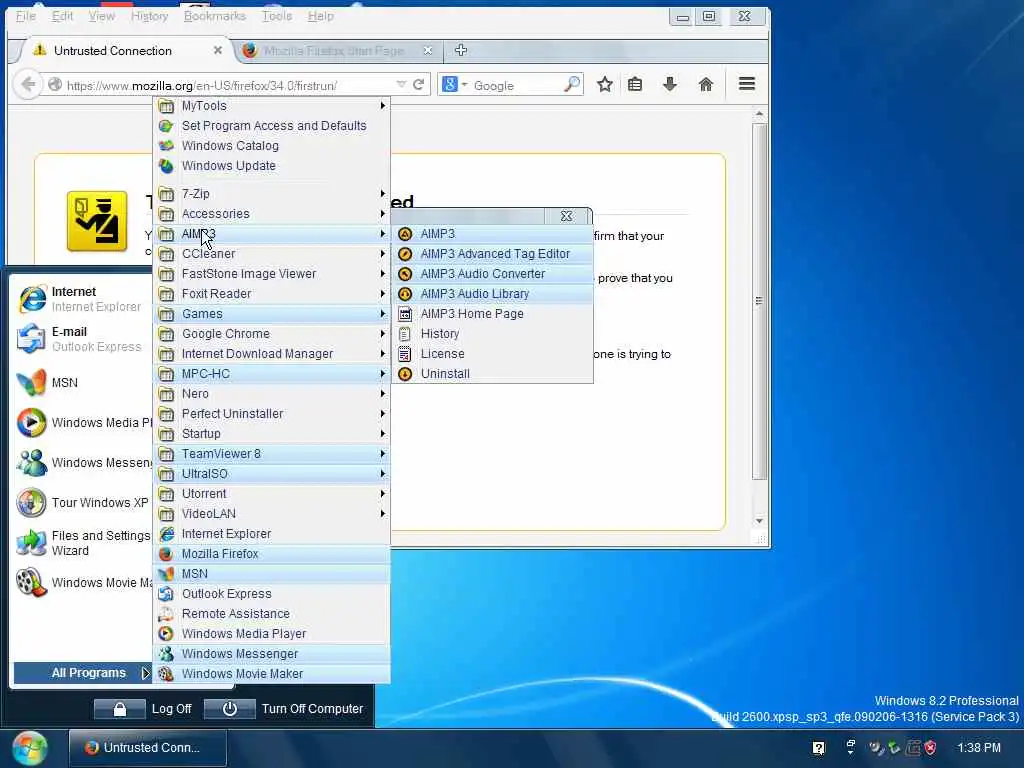1024x768 pixels.
Task: Open pinned MSN butterfly item in Start menu
Action: tap(82, 383)
